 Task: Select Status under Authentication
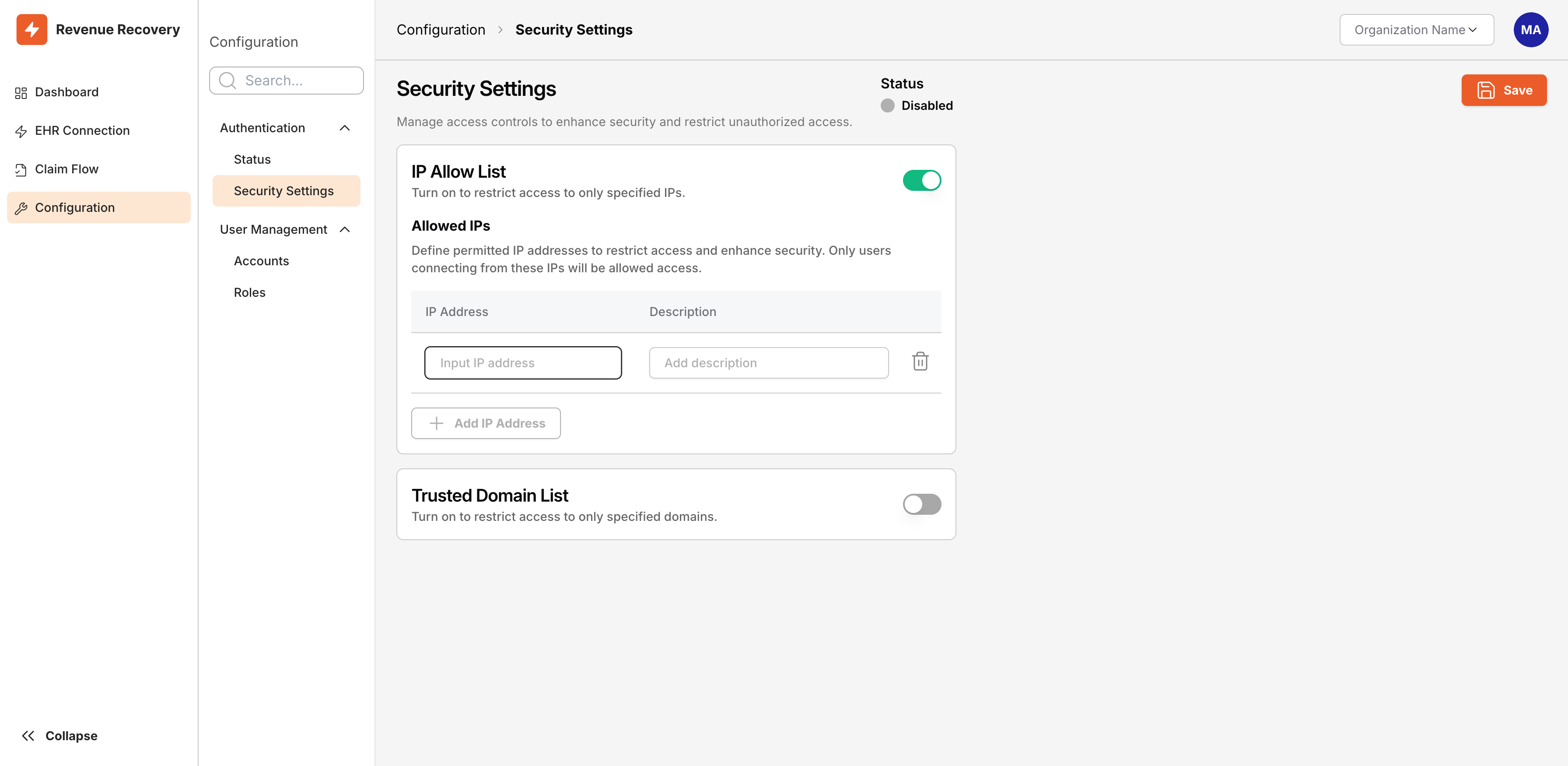252,159
